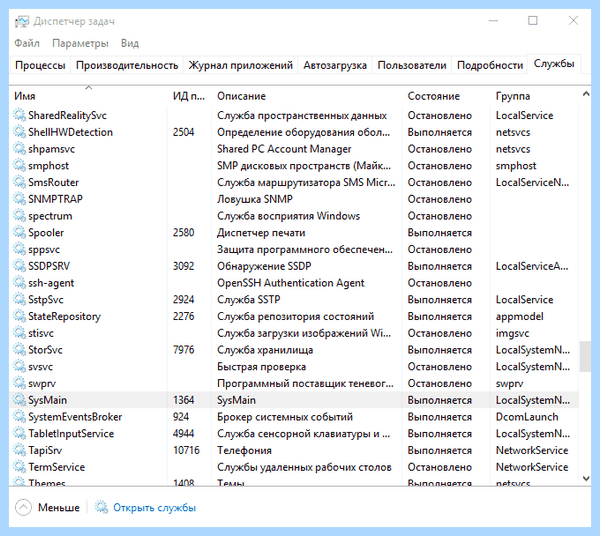Open the Вид menu
This screenshot has width=600, height=536.
(130, 43)
